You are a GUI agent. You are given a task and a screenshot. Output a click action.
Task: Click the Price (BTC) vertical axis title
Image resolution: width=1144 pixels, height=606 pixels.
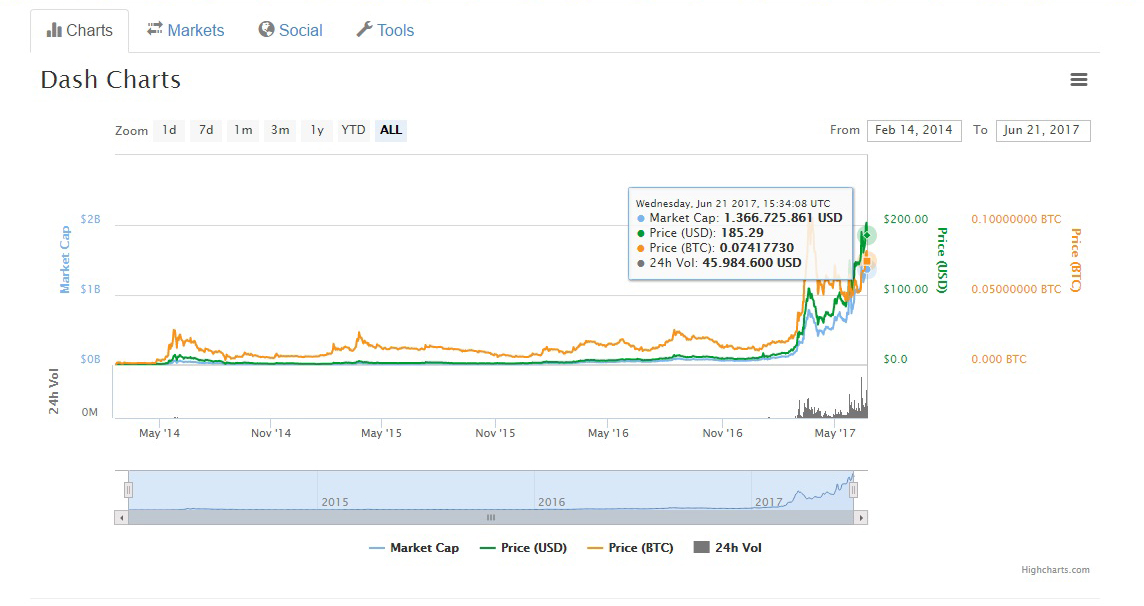(x=1075, y=260)
